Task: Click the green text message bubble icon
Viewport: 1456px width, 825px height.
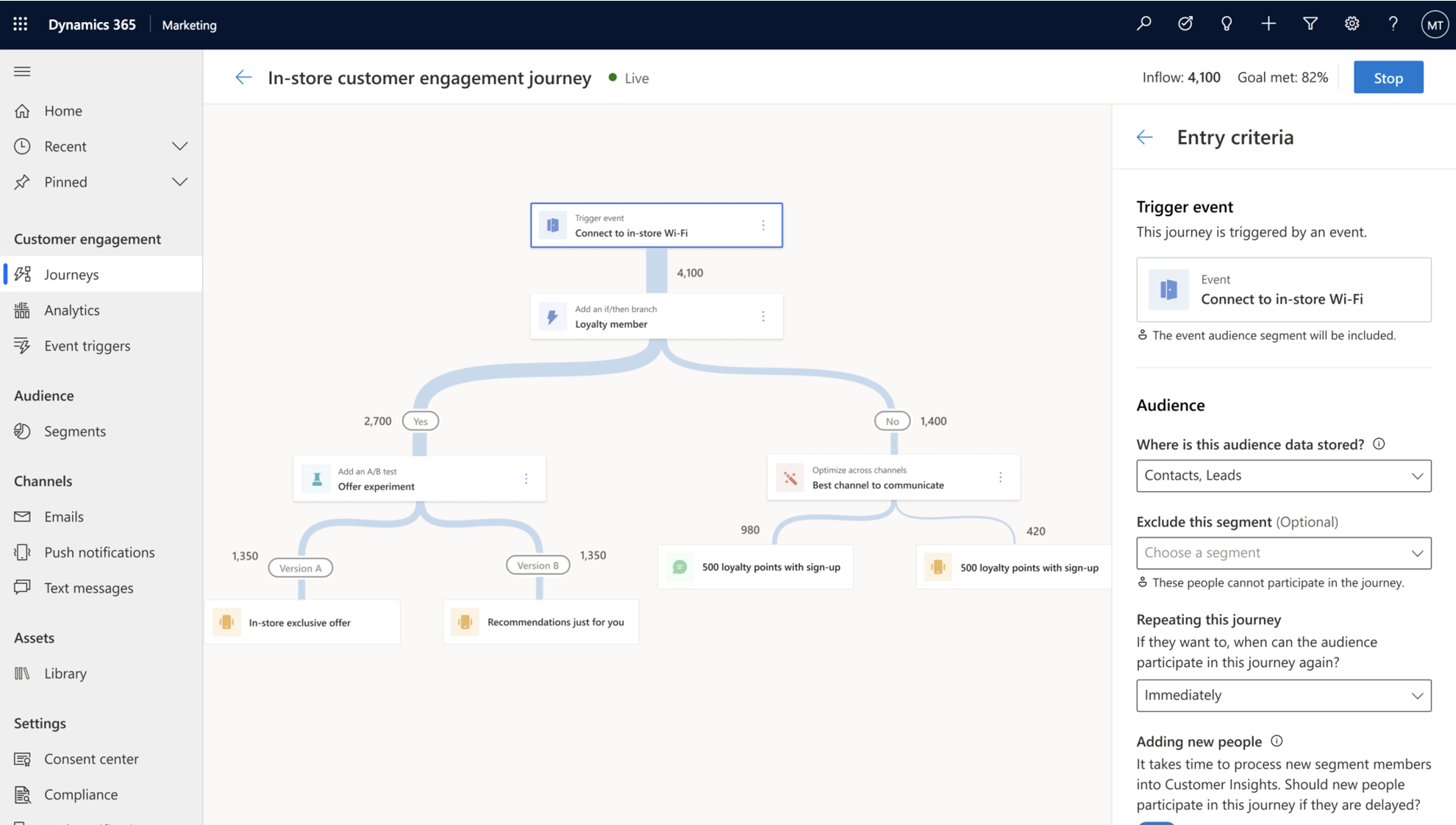Action: click(x=680, y=567)
